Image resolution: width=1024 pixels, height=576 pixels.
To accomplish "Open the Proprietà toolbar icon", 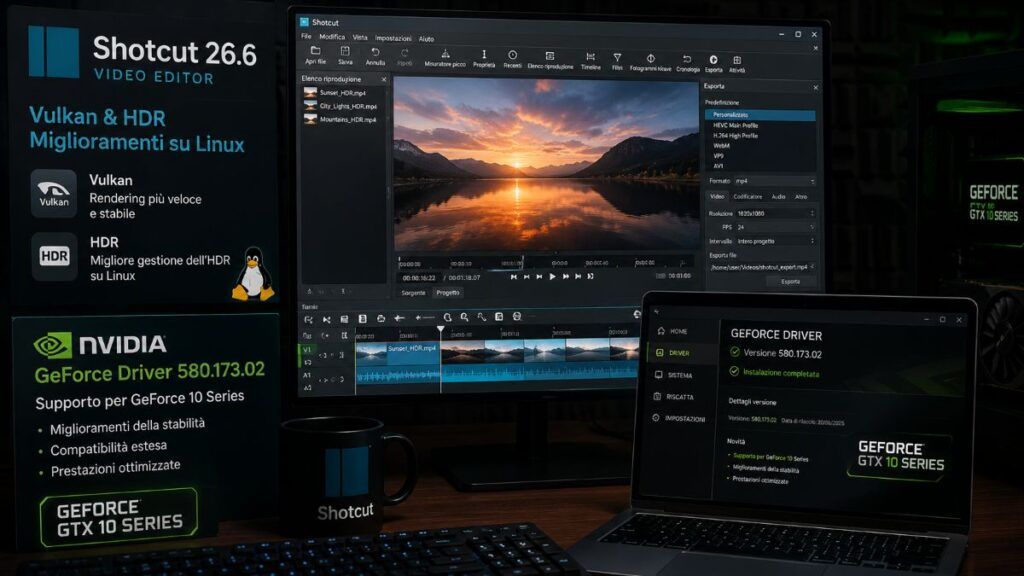I will (x=484, y=54).
